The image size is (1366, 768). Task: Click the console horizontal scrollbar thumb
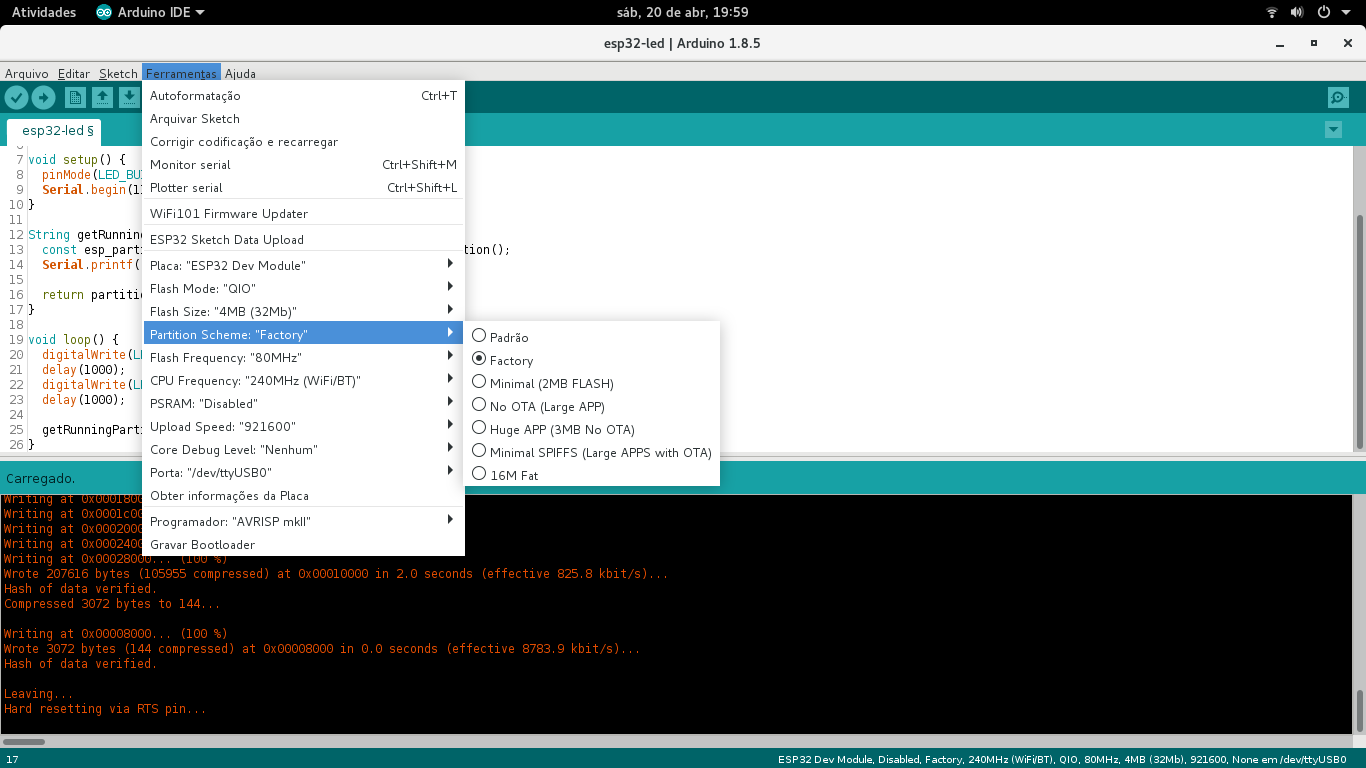[23, 742]
